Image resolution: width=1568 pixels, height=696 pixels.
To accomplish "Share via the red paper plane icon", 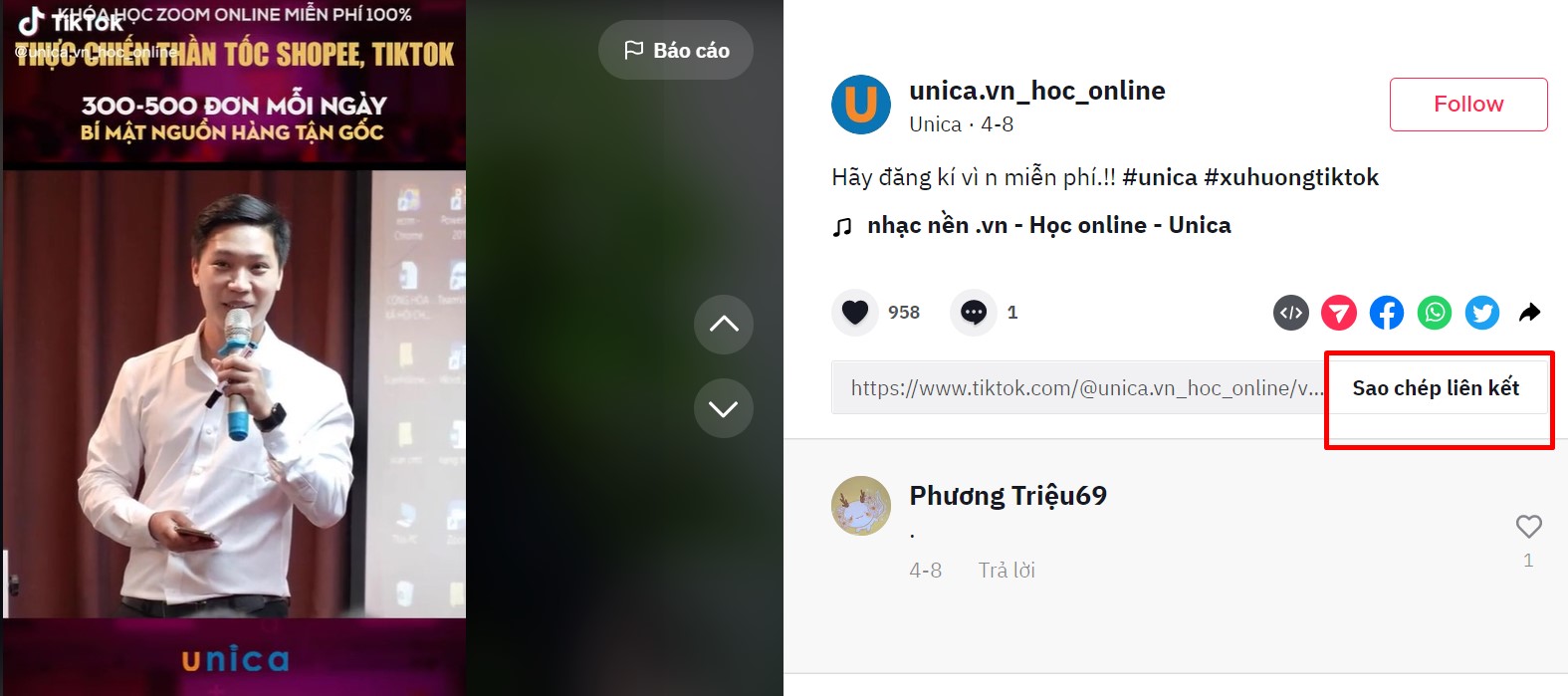I will pyautogui.click(x=1339, y=313).
